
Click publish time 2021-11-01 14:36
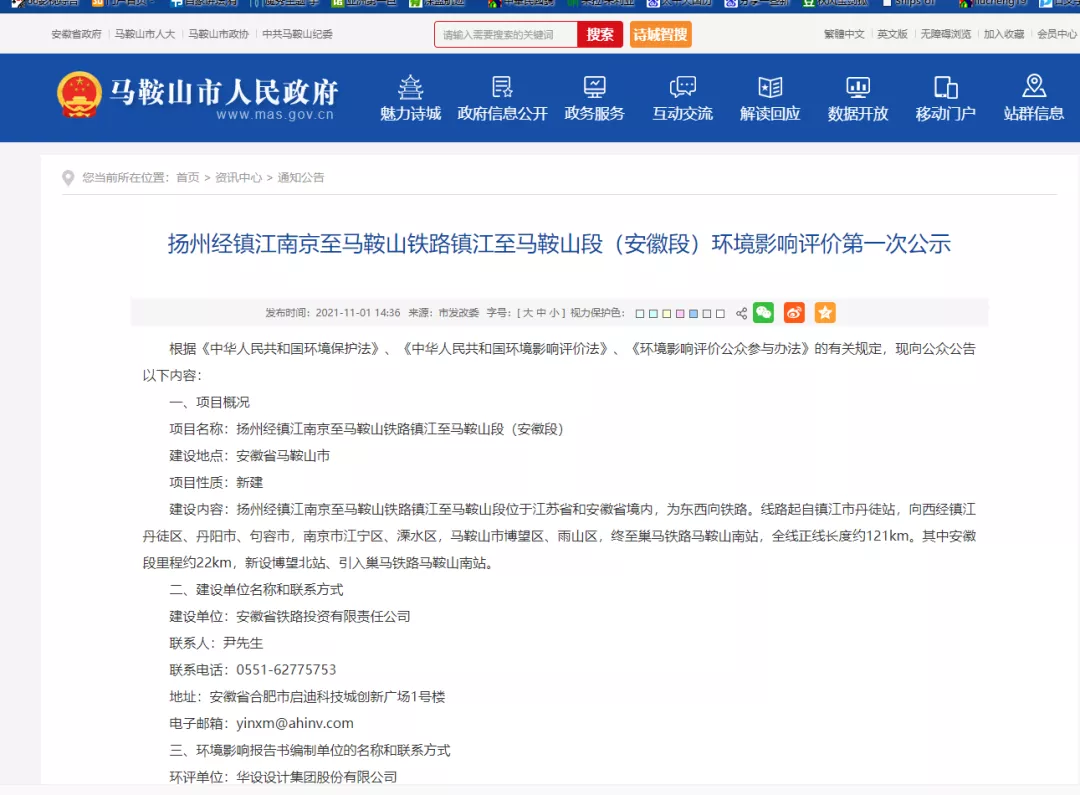(x=357, y=313)
